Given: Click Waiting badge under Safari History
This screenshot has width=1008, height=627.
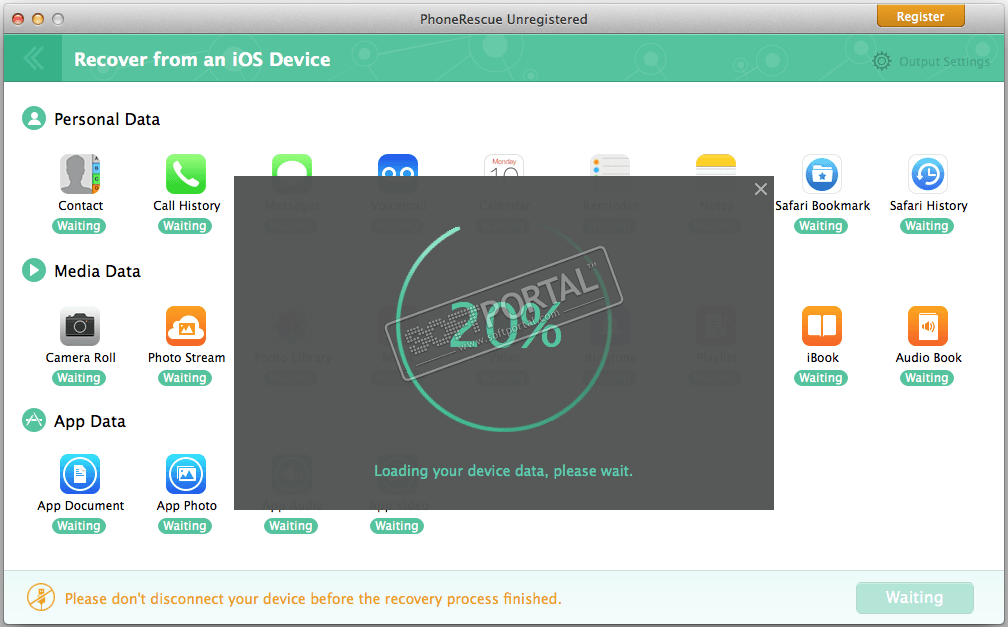Looking at the screenshot, I should 926,226.
